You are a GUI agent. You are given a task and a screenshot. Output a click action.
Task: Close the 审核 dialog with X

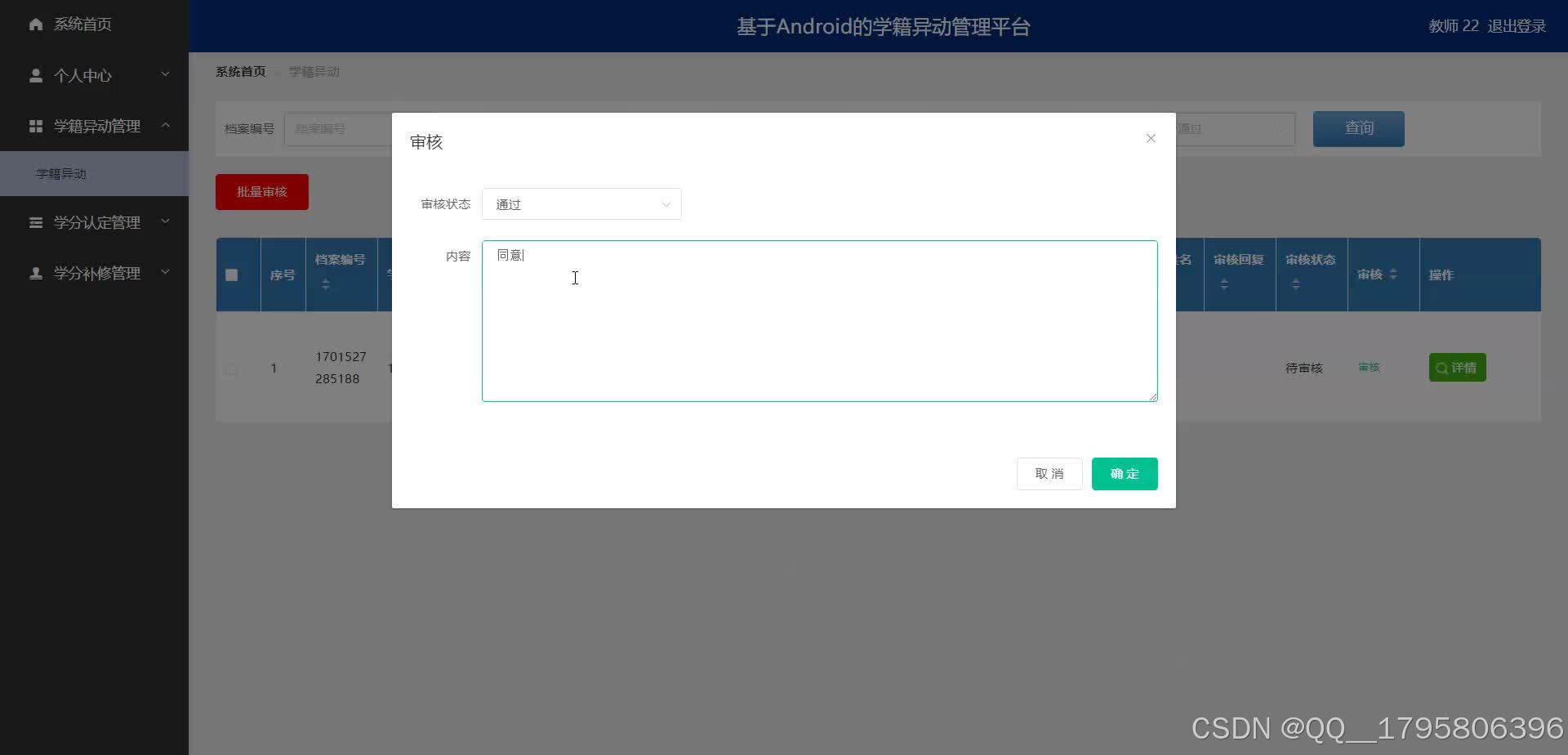pos(1151,138)
